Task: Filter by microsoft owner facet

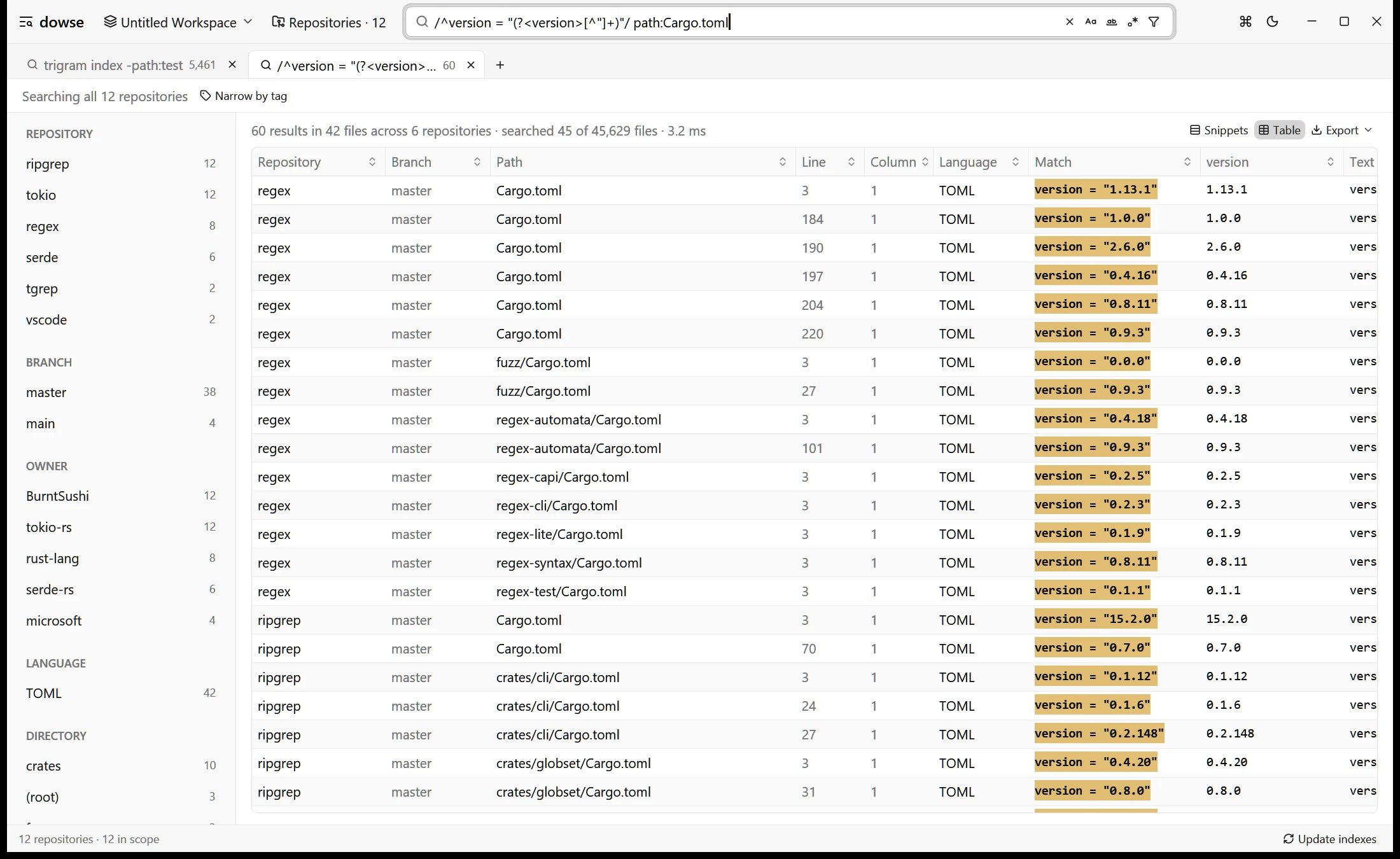Action: [x=121, y=621]
